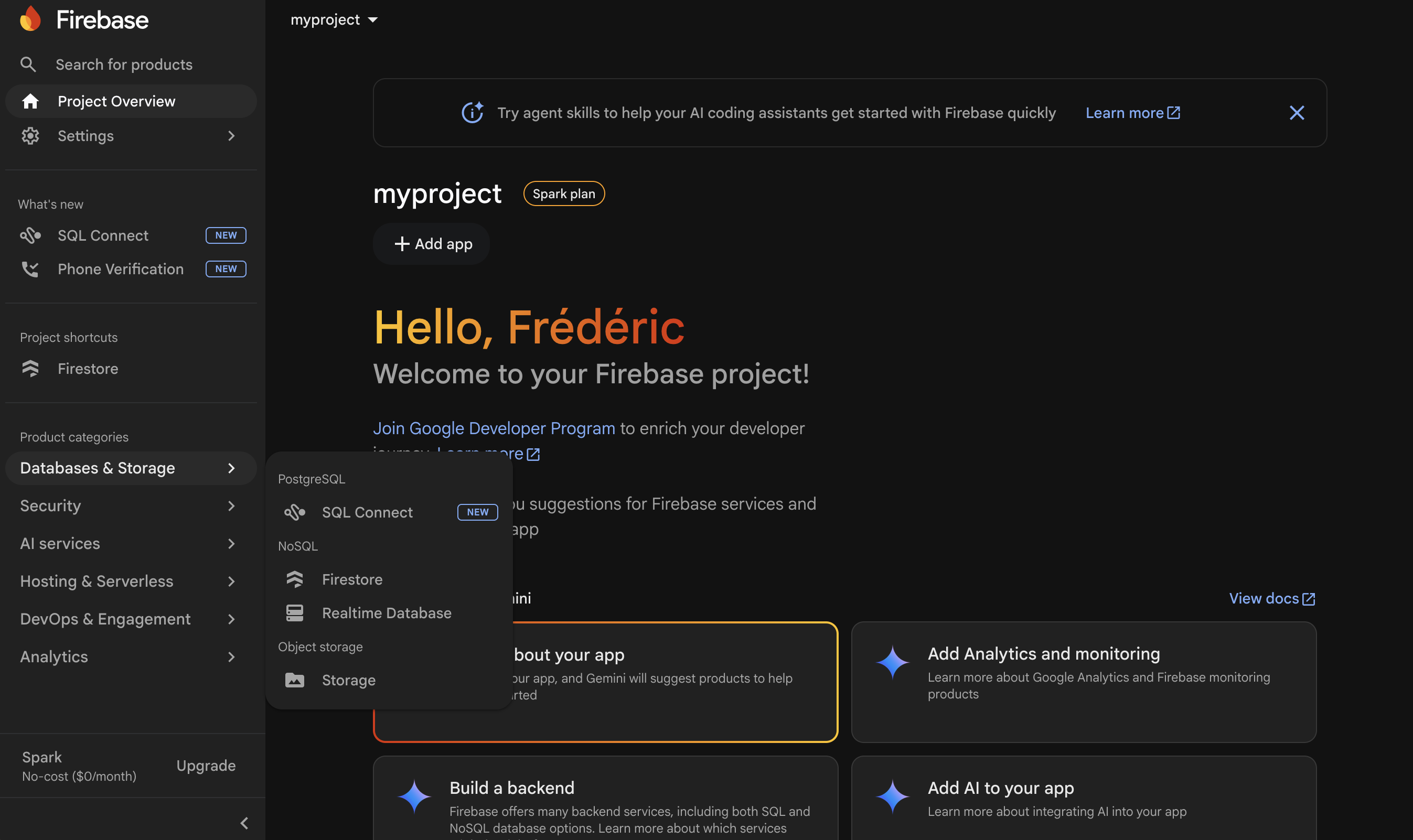The height and width of the screenshot is (840, 1413).
Task: Click sparkle icon on Add Analytics card
Action: 893,662
